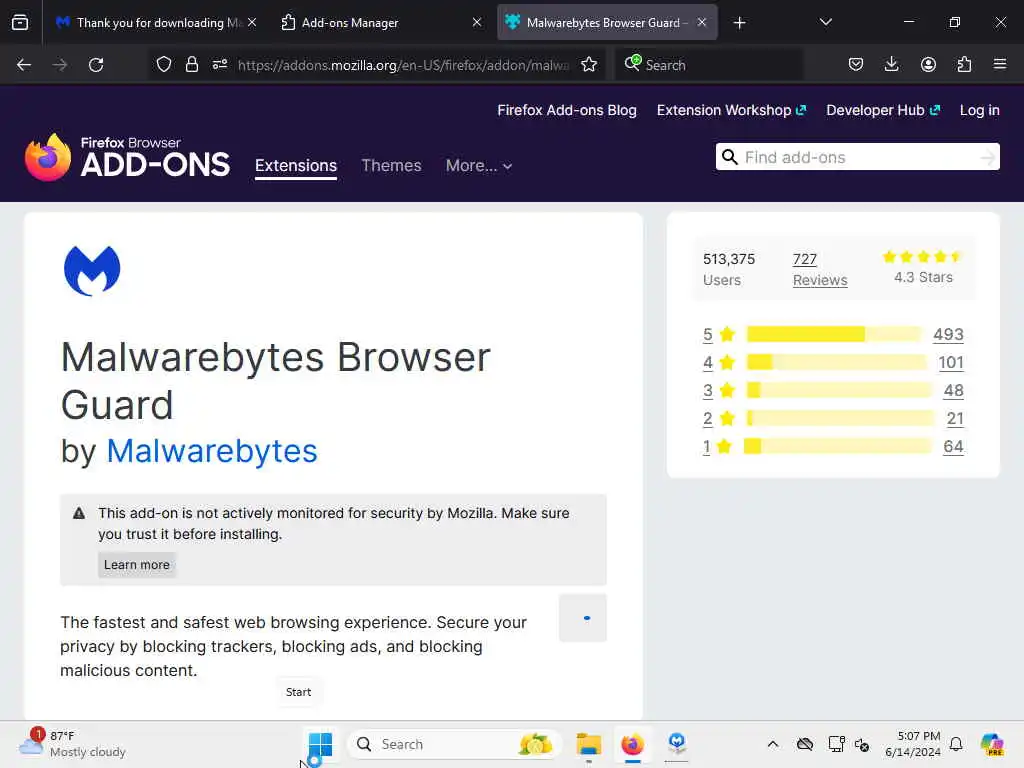Open the tracking protection shield icon
This screenshot has height=768, width=1024.
[164, 64]
